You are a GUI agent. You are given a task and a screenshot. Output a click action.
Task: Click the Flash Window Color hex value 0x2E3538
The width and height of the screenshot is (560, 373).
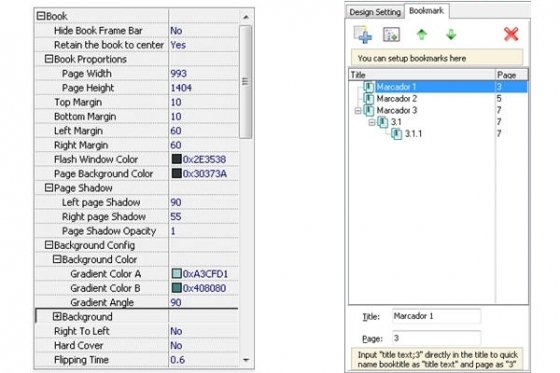pyautogui.click(x=204, y=159)
